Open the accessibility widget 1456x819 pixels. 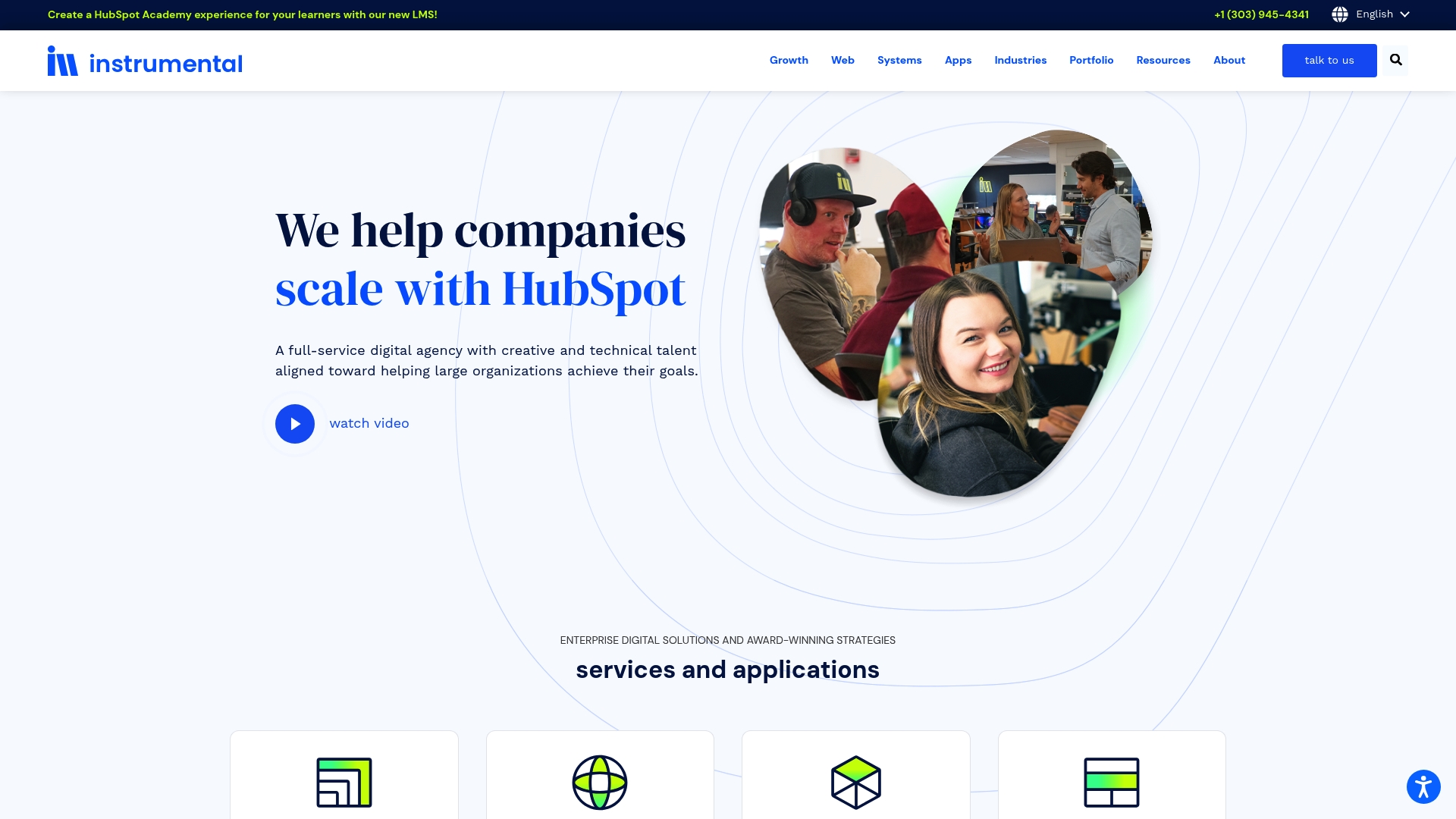point(1424,786)
